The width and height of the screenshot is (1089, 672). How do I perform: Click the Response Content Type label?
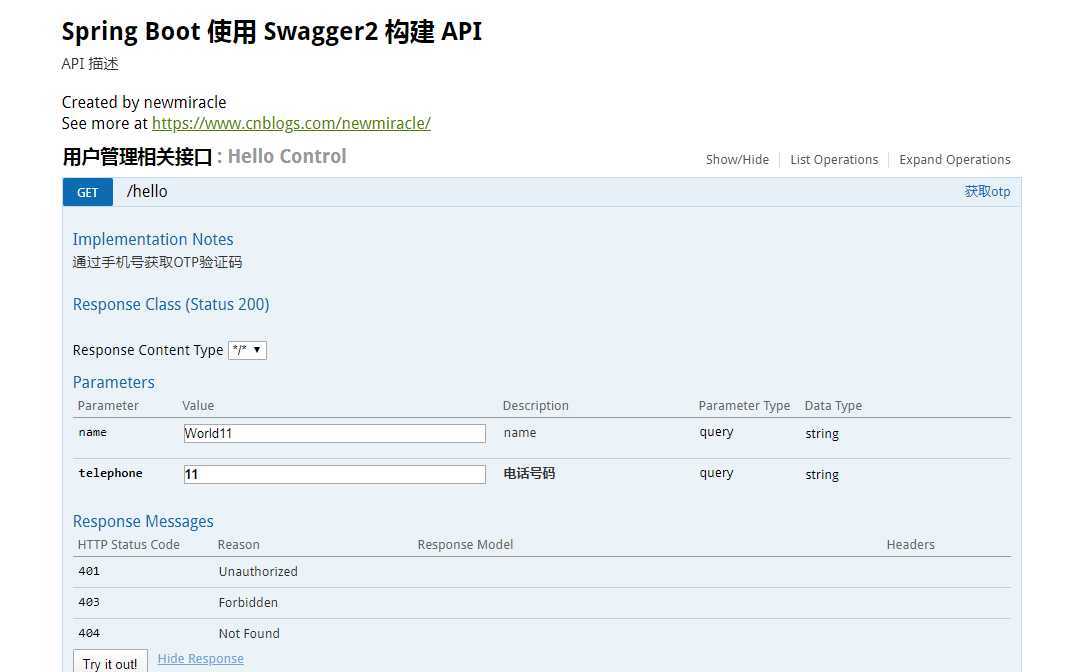click(x=148, y=350)
